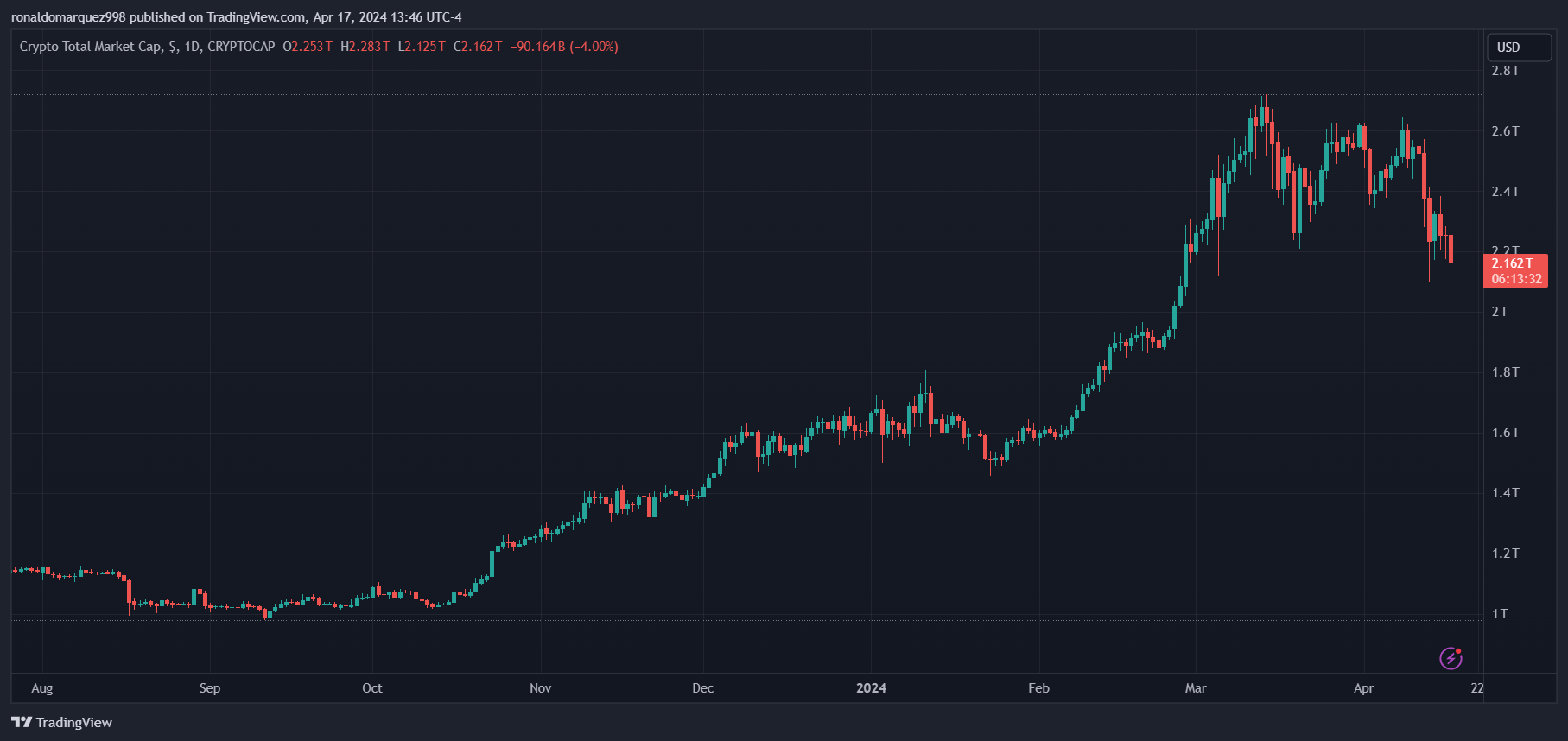Click the 1.6 T price axis label
Viewport: 1568px width, 741px height.
[x=1505, y=433]
